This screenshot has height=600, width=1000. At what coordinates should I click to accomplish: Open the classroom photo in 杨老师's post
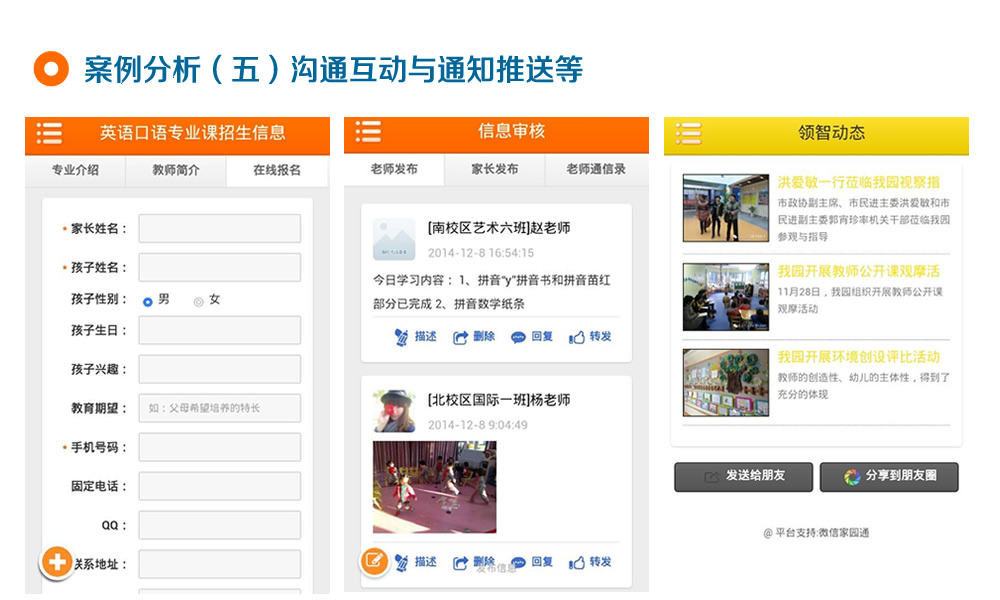[434, 487]
